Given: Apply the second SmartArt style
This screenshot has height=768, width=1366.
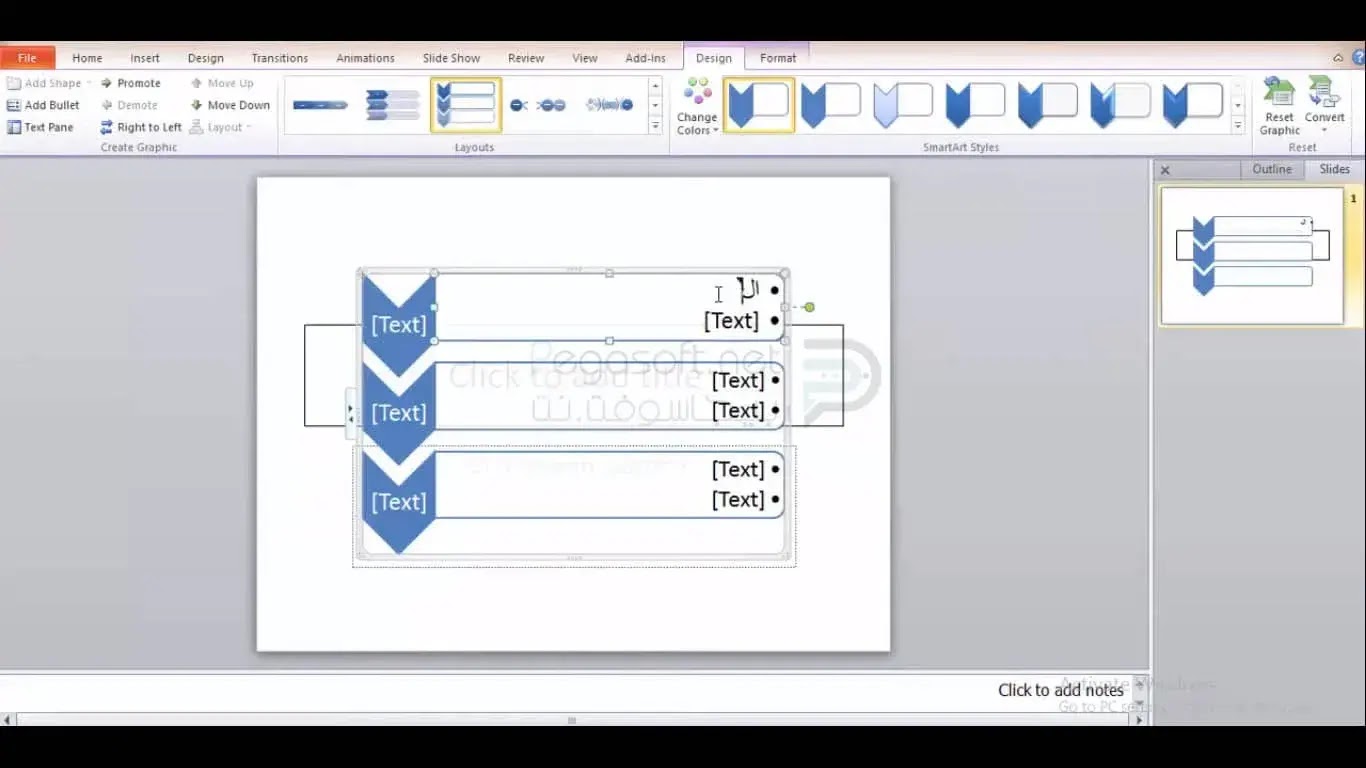Looking at the screenshot, I should click(831, 105).
